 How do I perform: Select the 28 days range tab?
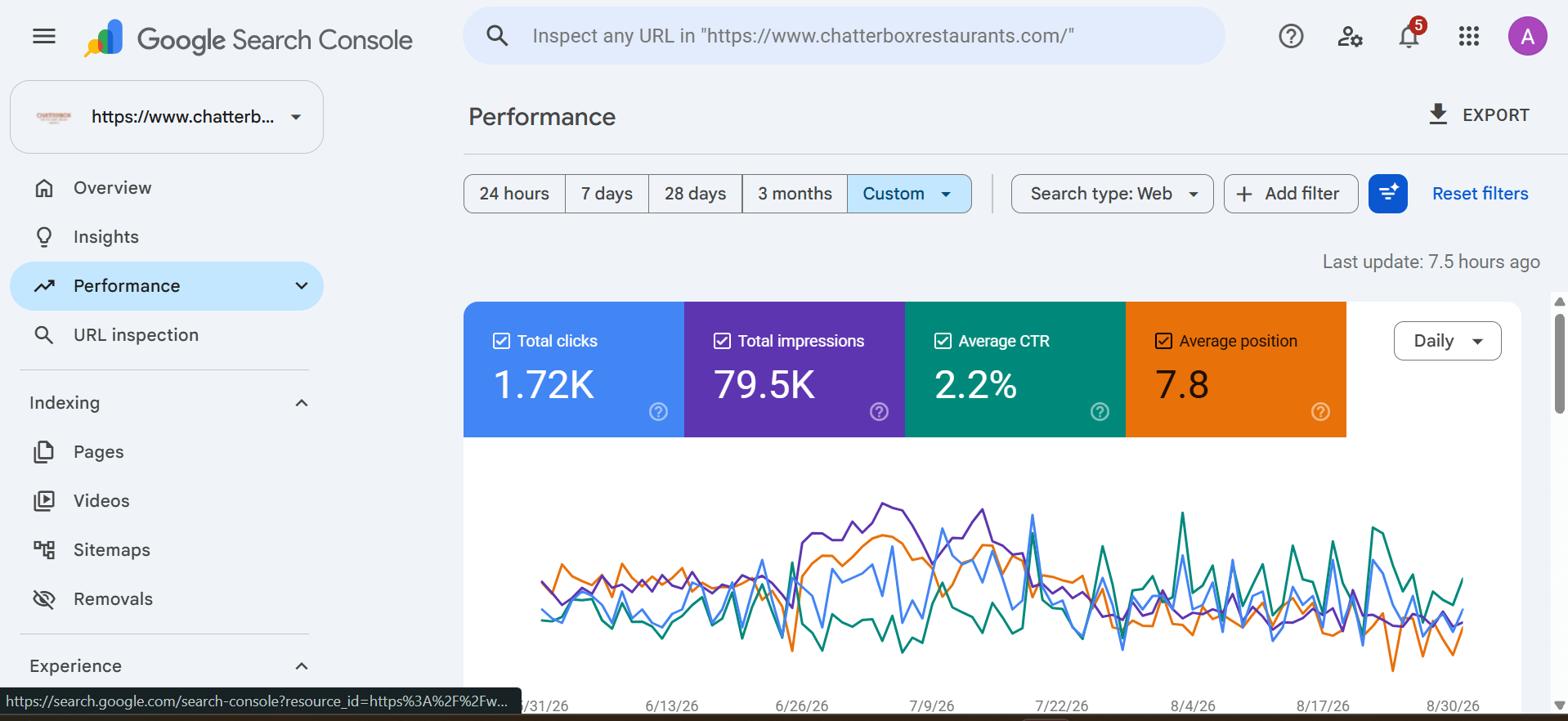point(695,194)
